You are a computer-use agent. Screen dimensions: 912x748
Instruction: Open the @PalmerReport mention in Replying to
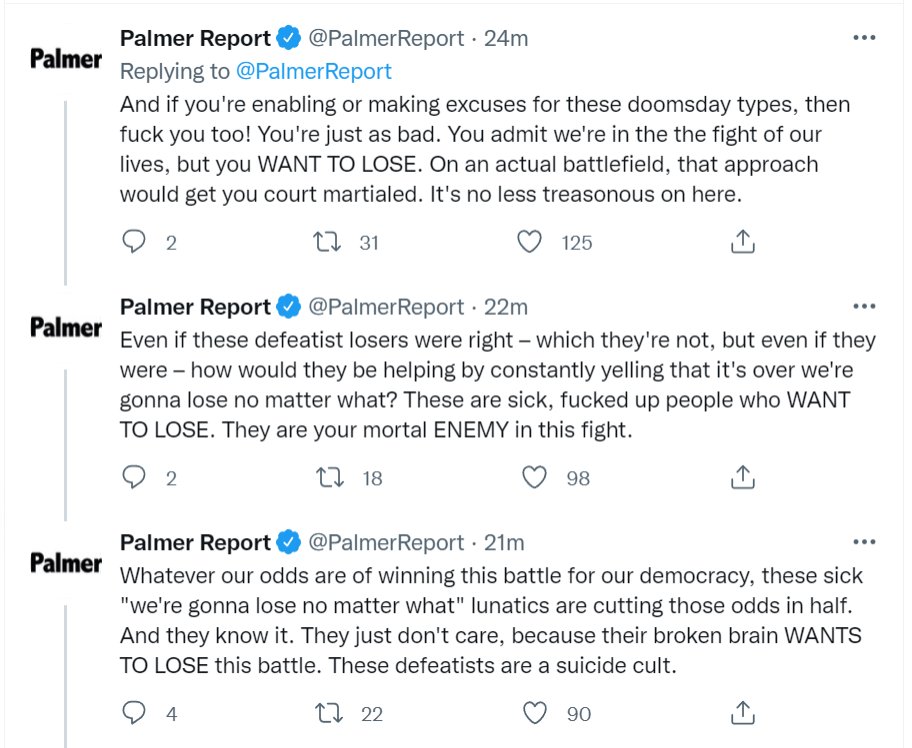click(x=314, y=71)
